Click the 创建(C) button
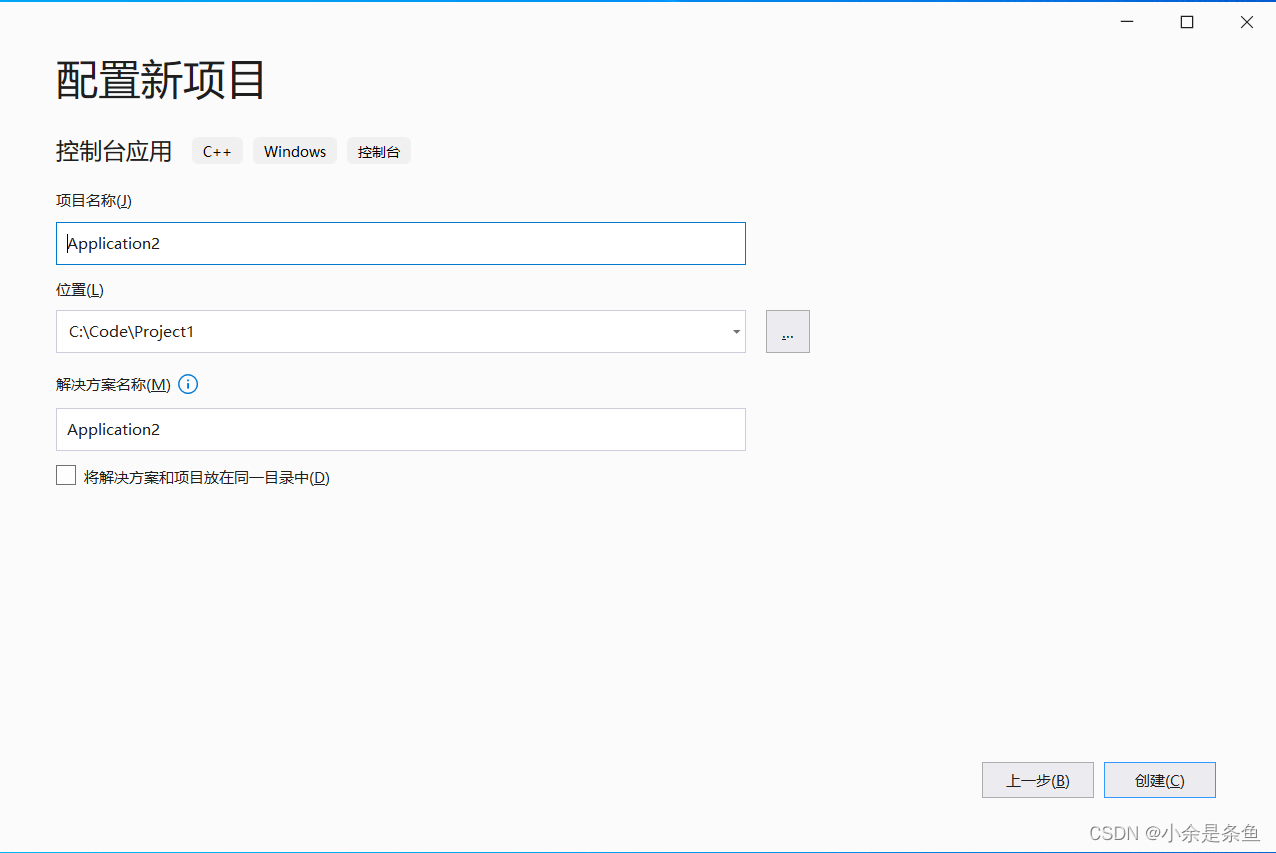1276x853 pixels. tap(1159, 780)
